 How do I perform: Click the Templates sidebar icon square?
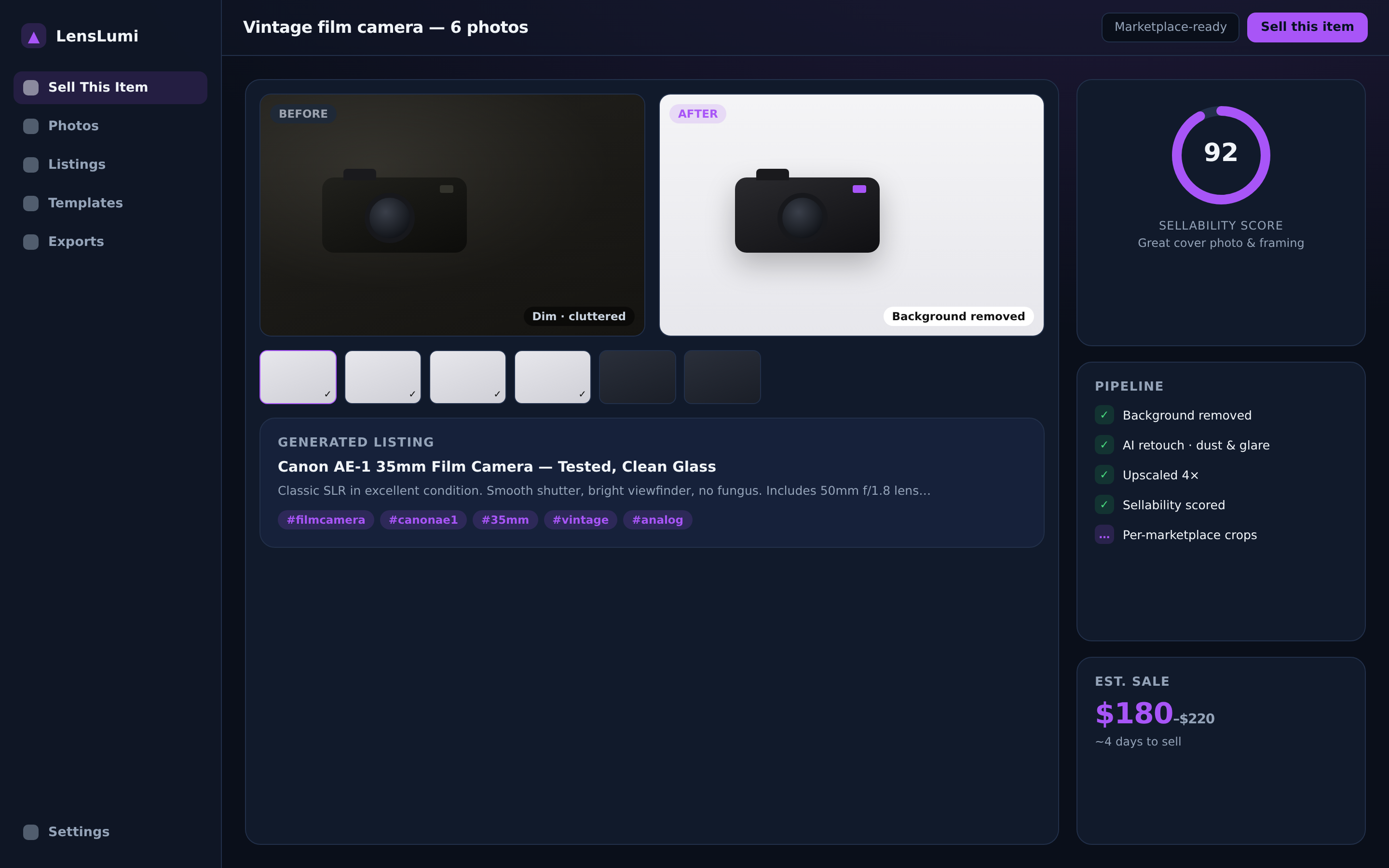pos(31,203)
